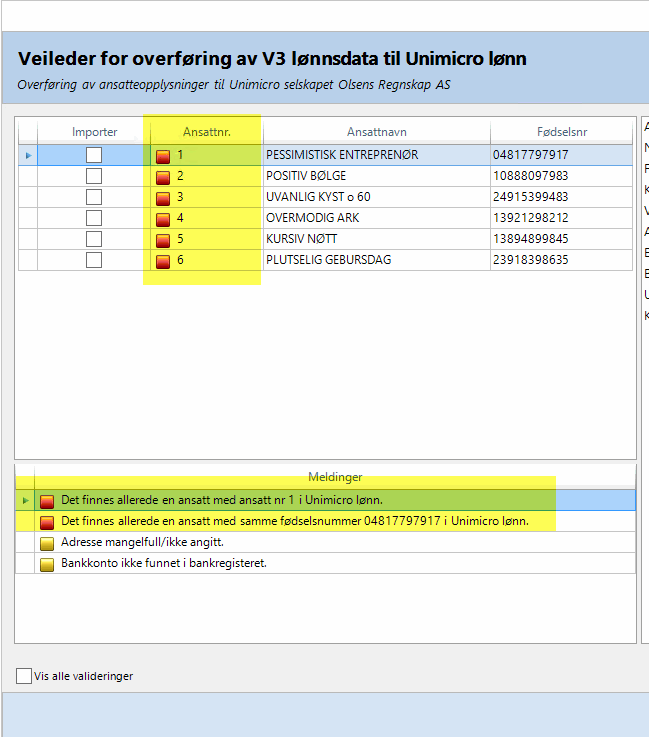Click yellow warning icon for Adresse mangelfull
The width and height of the screenshot is (649, 737).
tap(47, 543)
